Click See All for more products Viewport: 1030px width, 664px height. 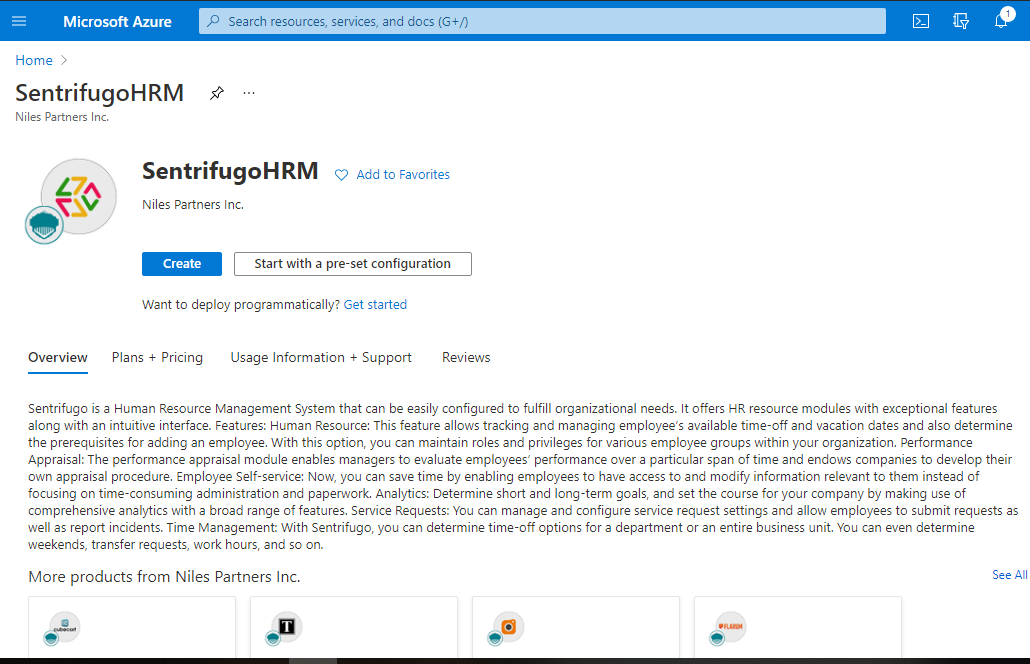click(x=1009, y=575)
